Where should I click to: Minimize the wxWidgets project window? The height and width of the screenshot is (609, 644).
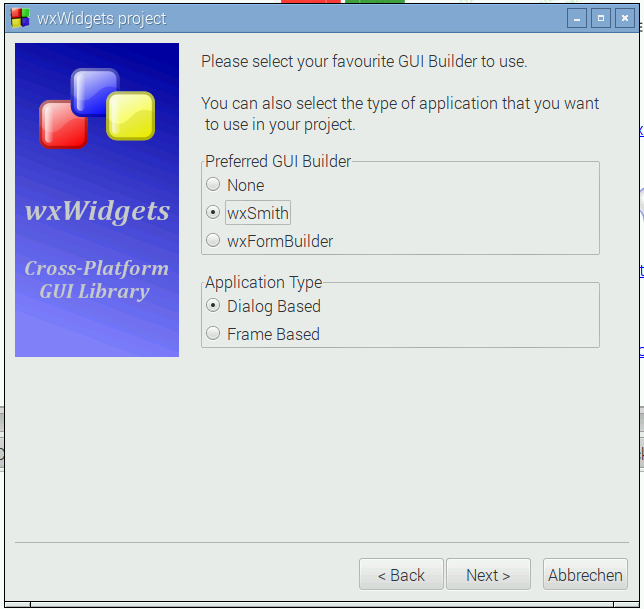click(x=577, y=18)
